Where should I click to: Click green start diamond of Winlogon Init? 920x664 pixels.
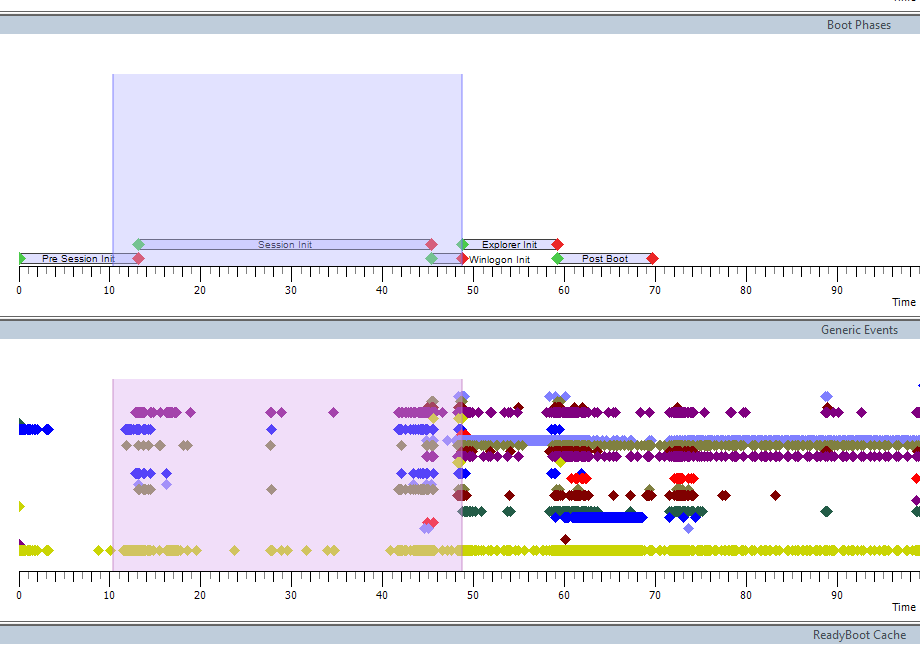click(431, 259)
